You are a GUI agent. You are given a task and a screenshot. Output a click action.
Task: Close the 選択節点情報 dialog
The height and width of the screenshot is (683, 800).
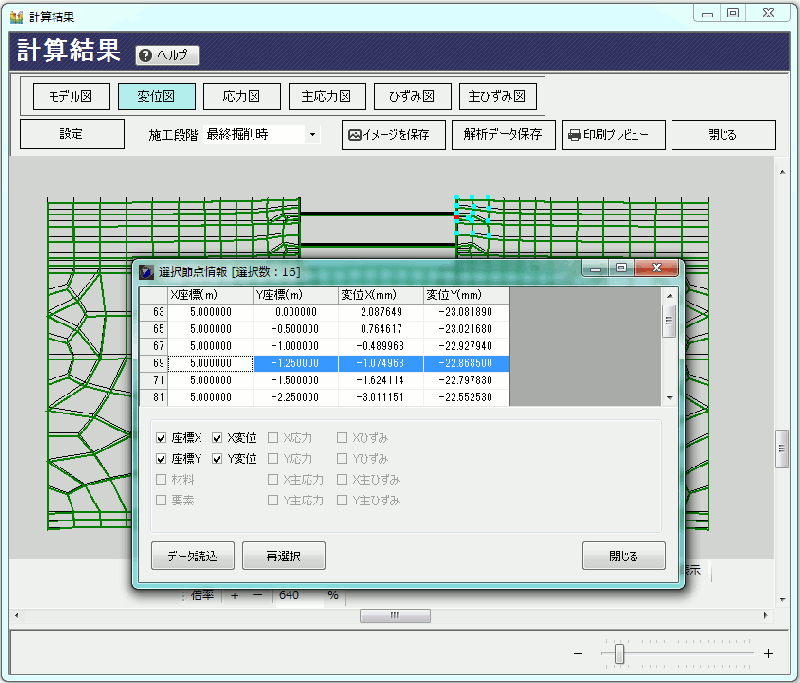click(657, 268)
